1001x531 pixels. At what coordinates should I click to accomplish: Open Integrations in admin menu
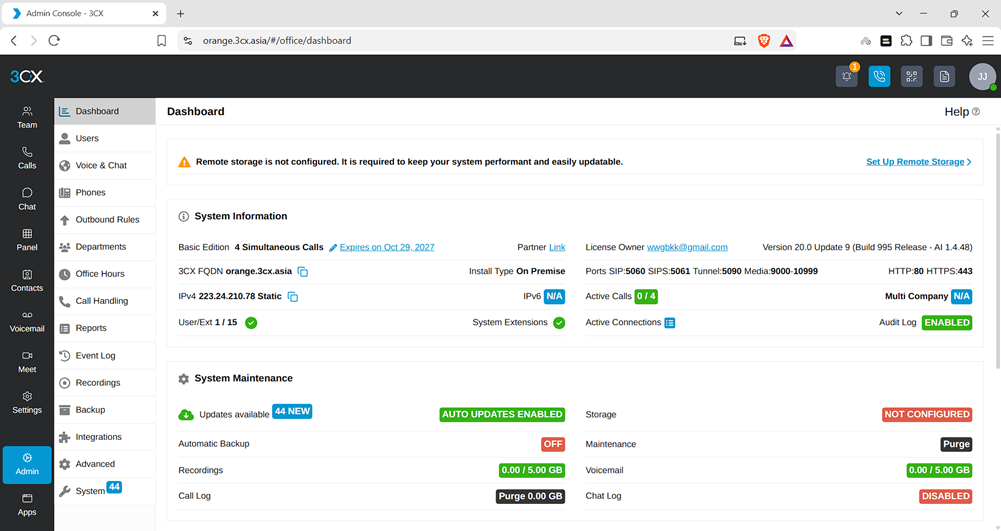(x=105, y=437)
